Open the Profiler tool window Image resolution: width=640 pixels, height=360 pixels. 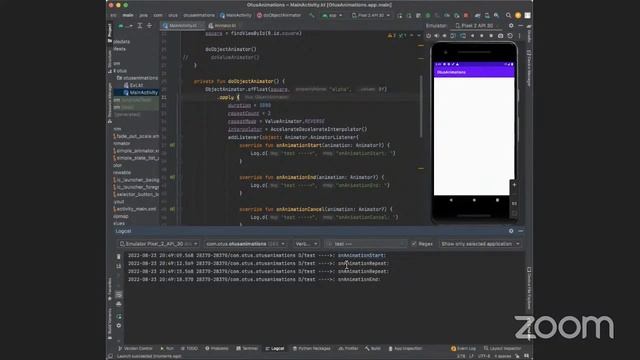tap(348, 348)
